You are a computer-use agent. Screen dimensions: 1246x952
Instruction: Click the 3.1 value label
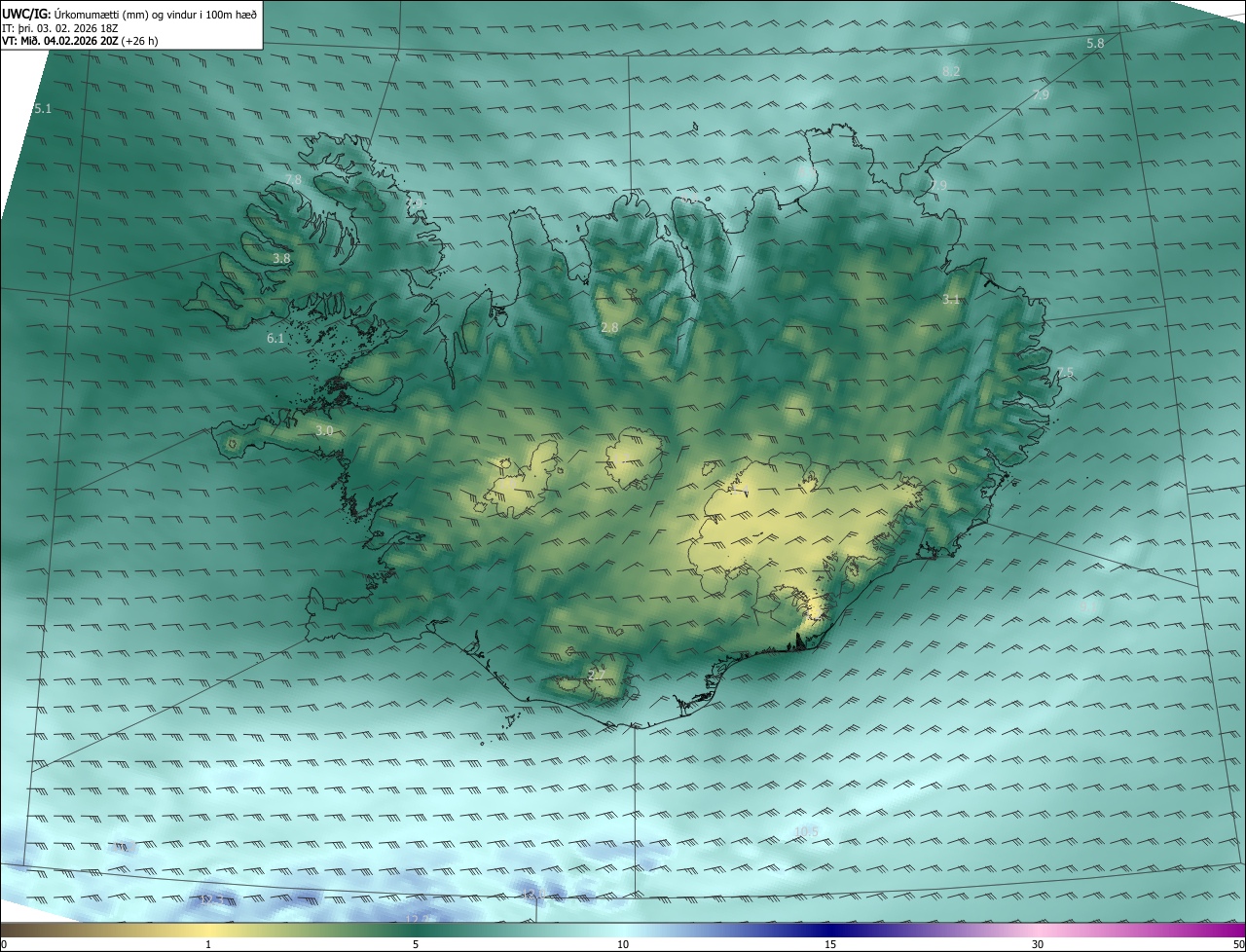pos(951,300)
